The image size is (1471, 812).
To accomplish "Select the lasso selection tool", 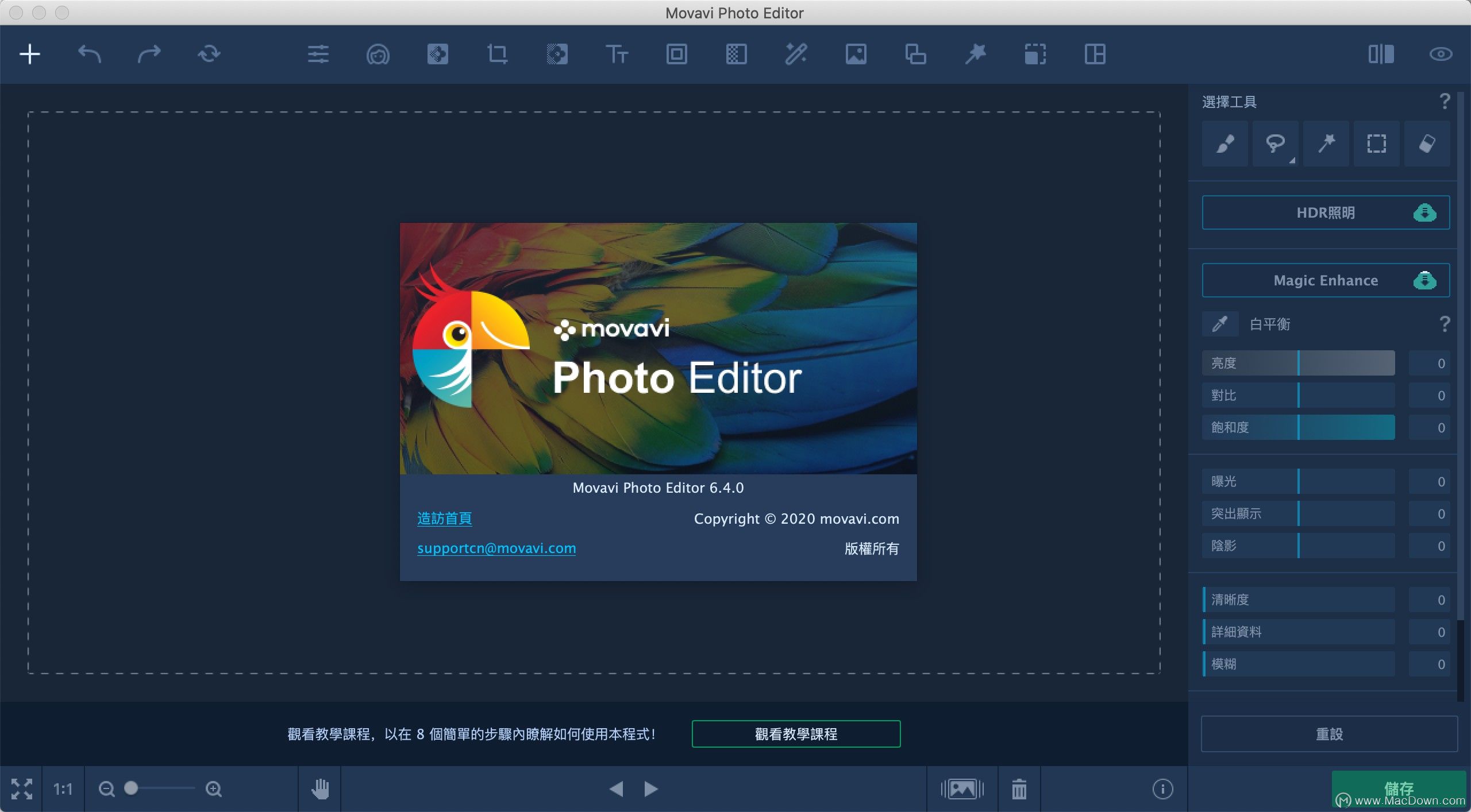I will pyautogui.click(x=1276, y=144).
